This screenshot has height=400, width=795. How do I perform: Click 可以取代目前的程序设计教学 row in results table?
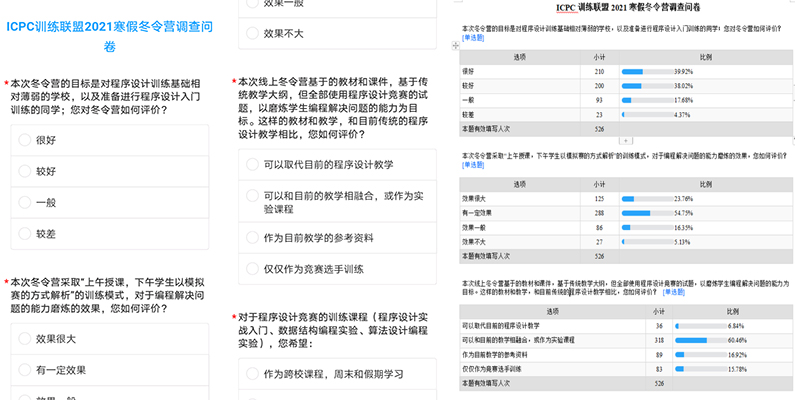coord(500,326)
